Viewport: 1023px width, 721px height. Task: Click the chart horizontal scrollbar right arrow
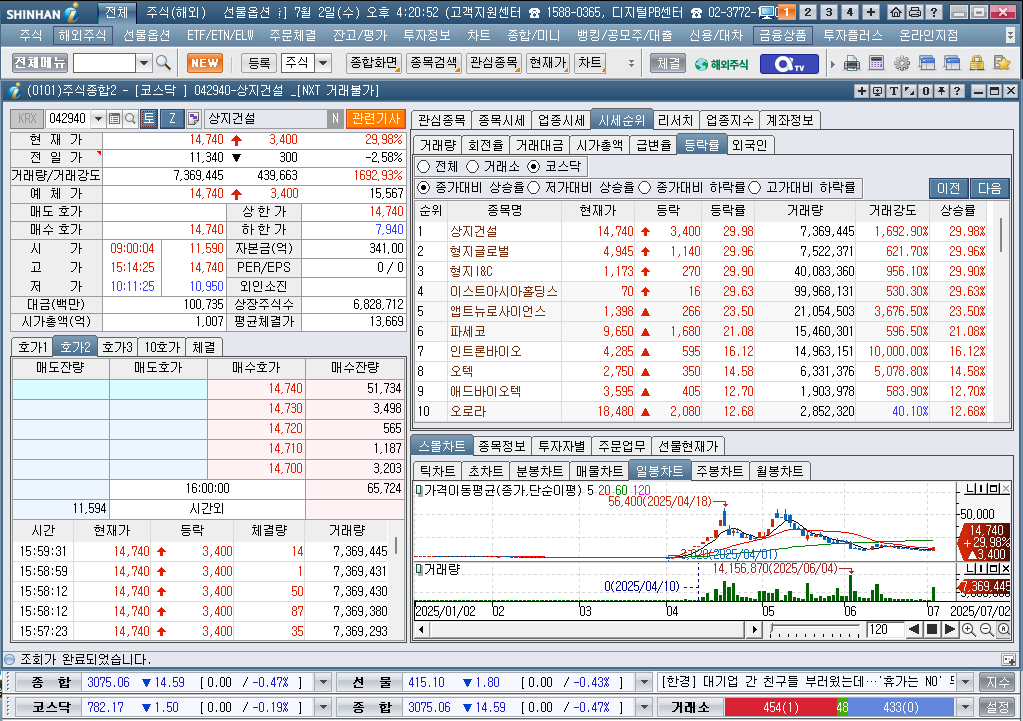[754, 630]
